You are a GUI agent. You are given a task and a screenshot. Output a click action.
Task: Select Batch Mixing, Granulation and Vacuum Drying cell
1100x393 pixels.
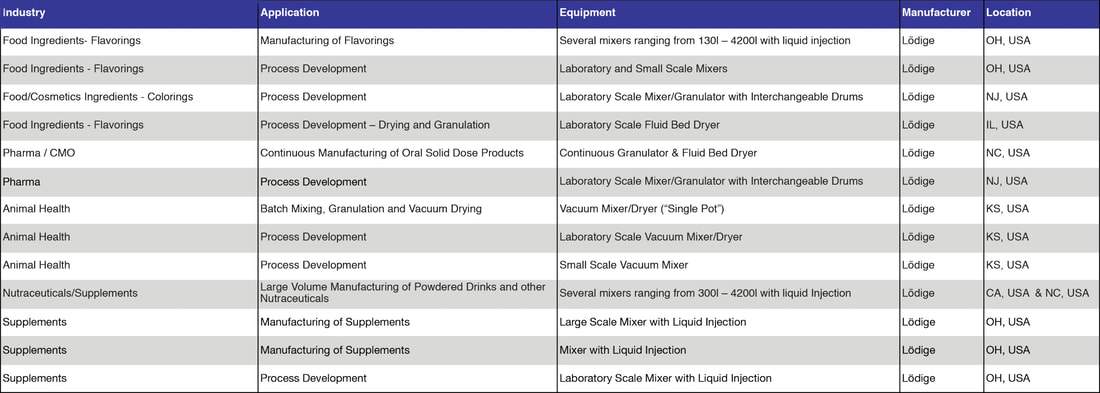click(x=408, y=210)
